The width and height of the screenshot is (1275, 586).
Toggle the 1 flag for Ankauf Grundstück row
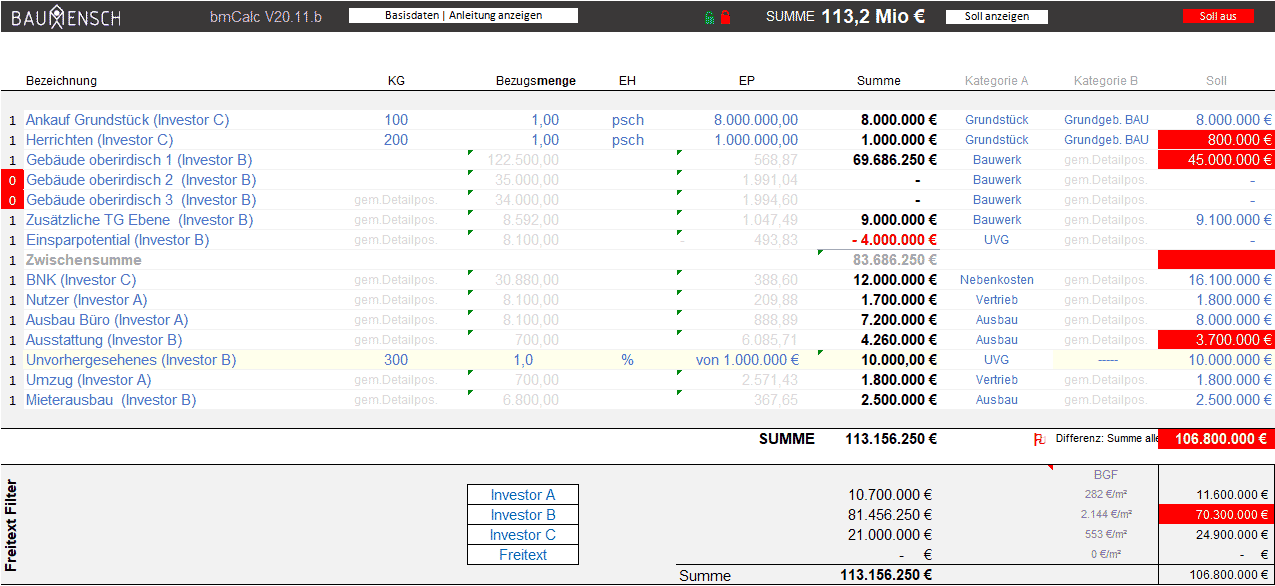point(12,120)
